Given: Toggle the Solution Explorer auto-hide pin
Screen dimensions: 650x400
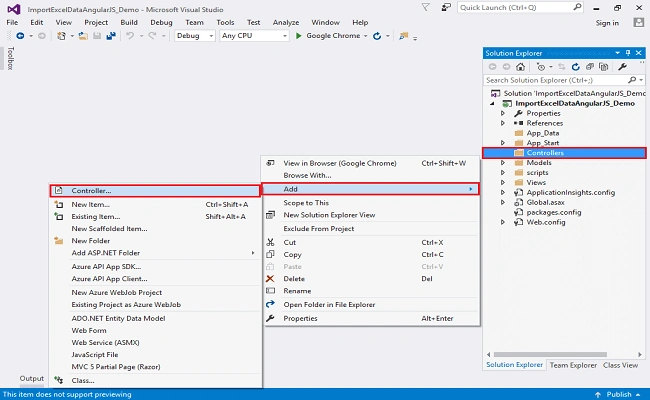Looking at the screenshot, I should click(628, 53).
